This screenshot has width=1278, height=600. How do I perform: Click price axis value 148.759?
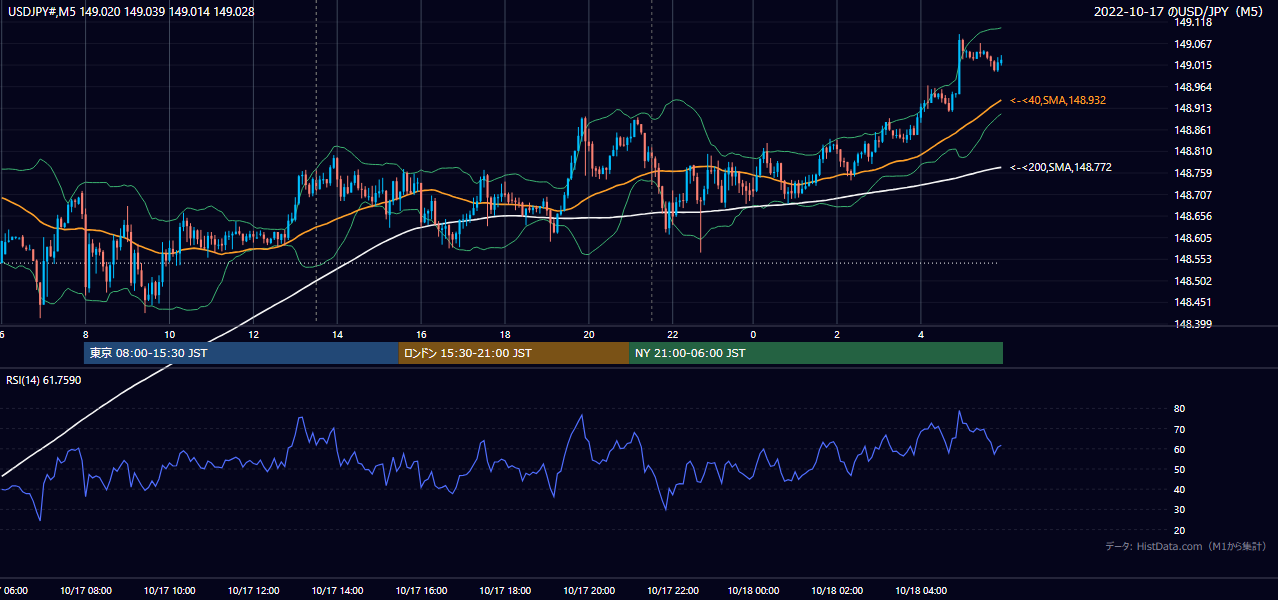pyautogui.click(x=1193, y=173)
